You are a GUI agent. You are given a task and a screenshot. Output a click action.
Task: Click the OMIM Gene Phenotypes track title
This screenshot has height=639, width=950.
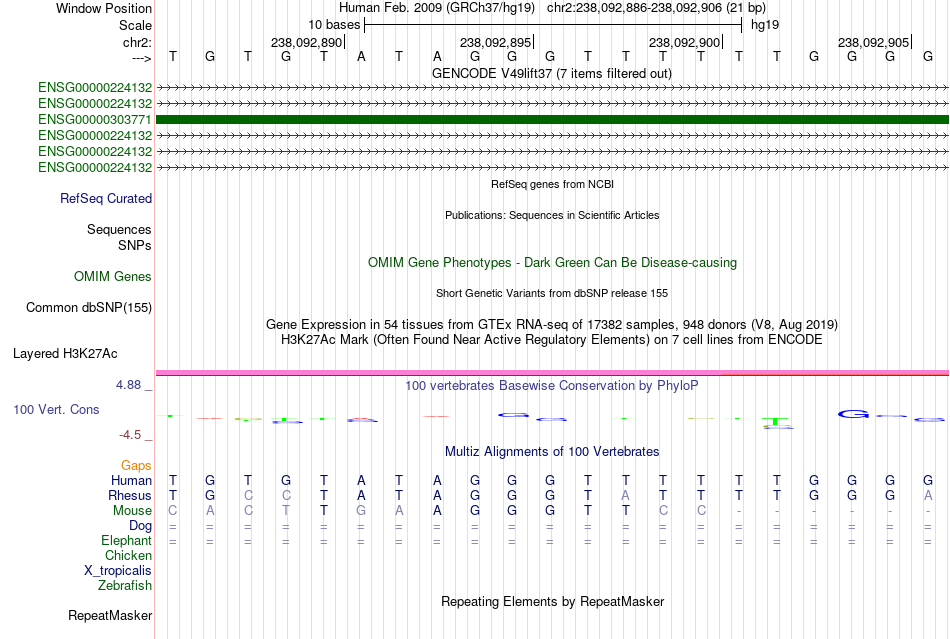[x=553, y=263]
